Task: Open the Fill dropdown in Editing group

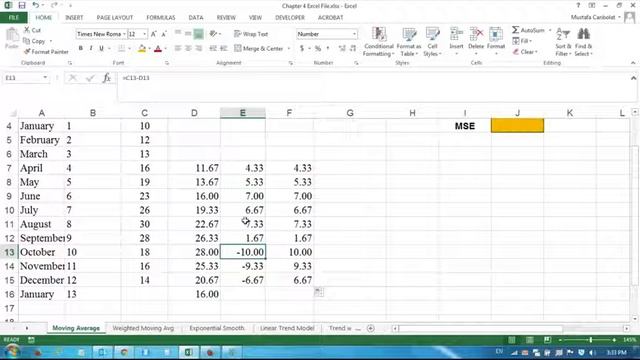Action: (x=522, y=41)
